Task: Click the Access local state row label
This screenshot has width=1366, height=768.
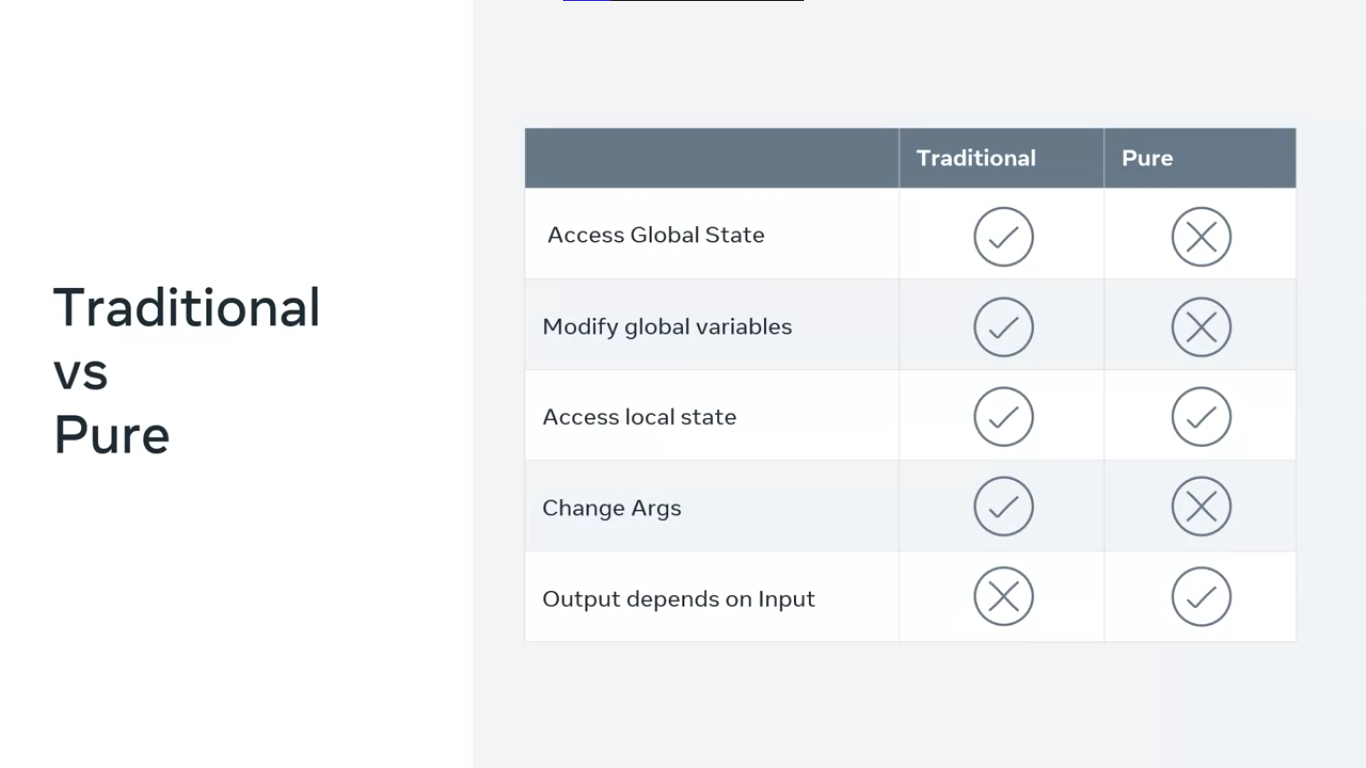Action: 639,417
